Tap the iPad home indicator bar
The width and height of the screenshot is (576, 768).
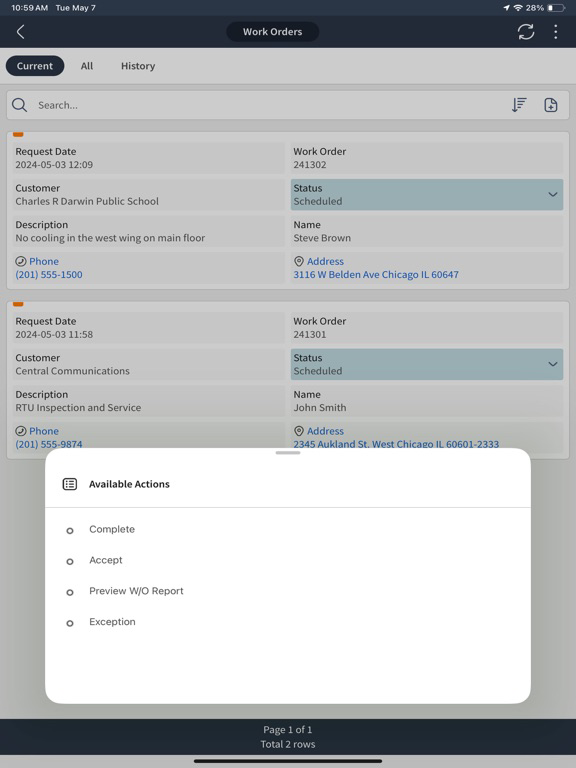click(x=288, y=761)
